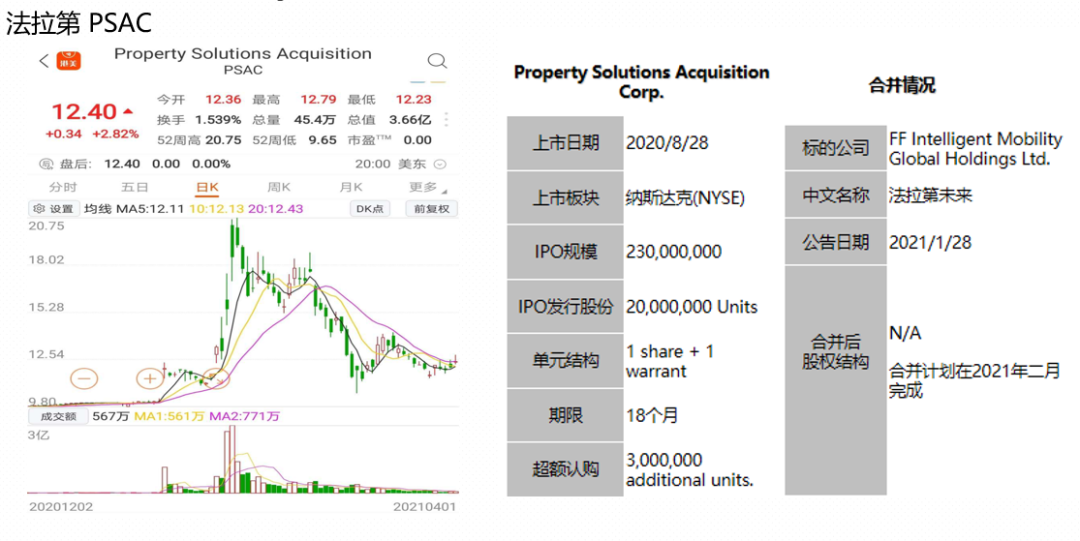The height and width of the screenshot is (541, 1080).
Task: Click the 2020/8/28 listing date cell
Action: (x=667, y=143)
